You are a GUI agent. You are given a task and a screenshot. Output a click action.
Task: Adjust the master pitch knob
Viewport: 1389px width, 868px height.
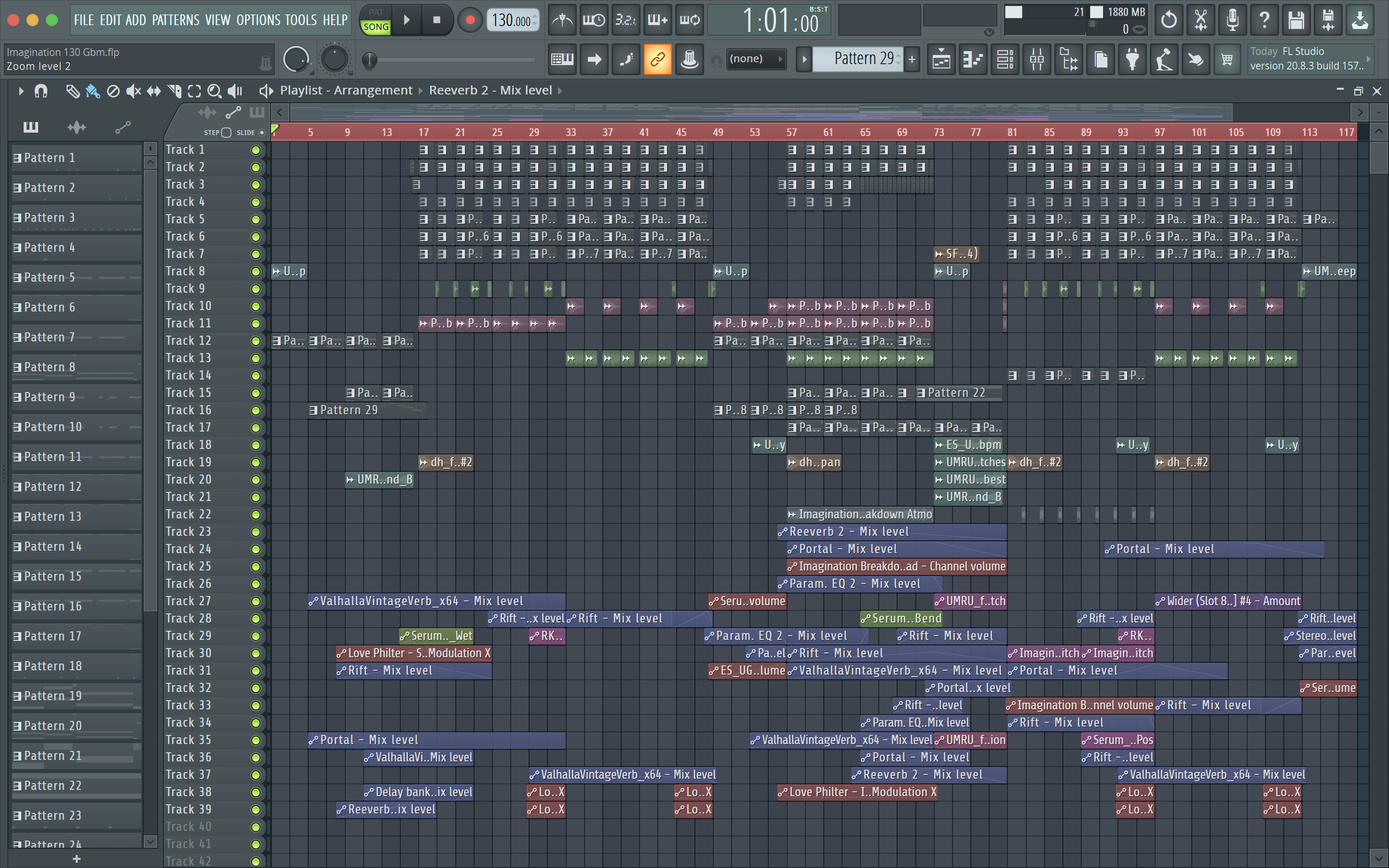pyautogui.click(x=334, y=59)
